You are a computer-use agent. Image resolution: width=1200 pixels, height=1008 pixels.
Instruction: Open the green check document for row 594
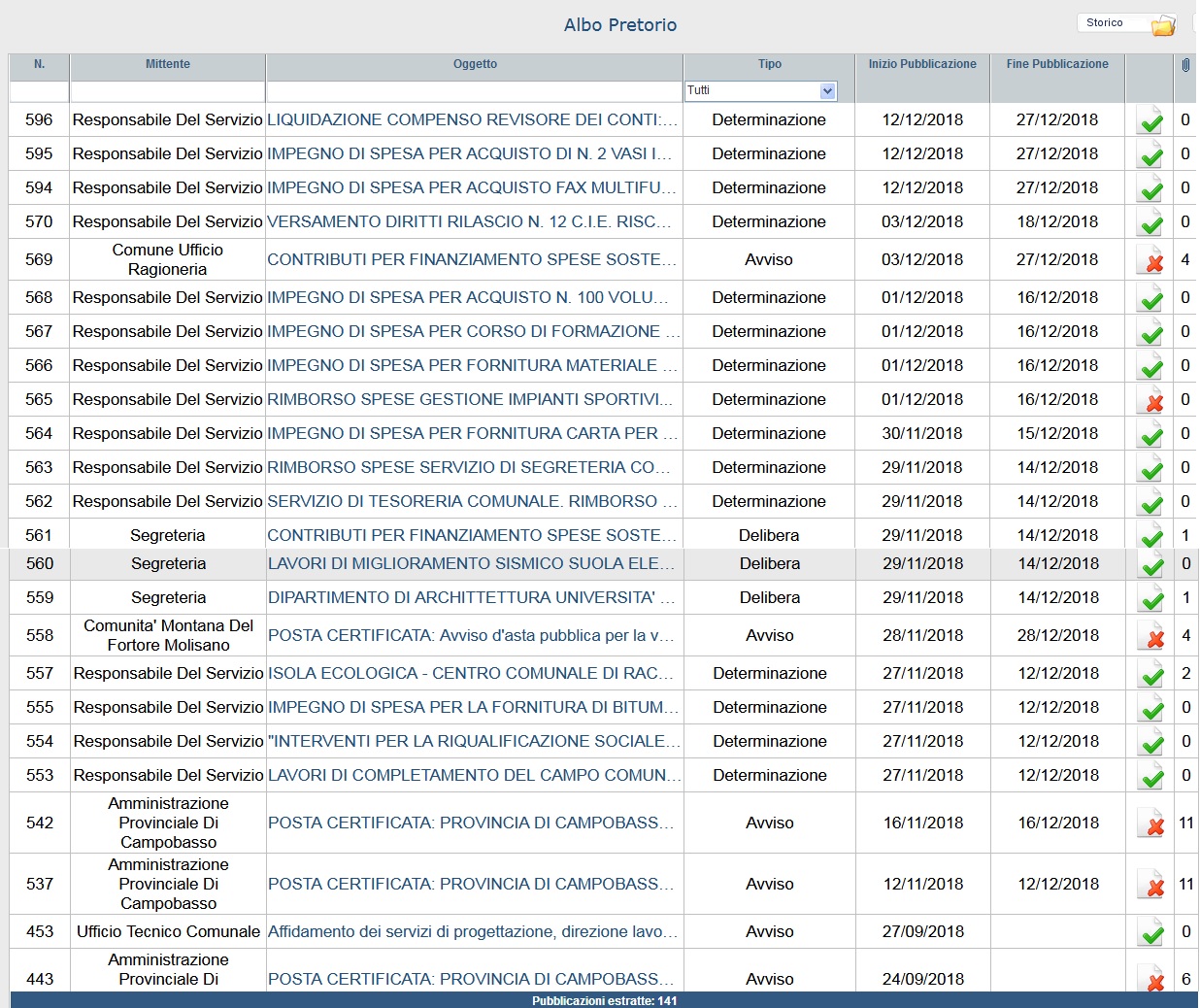click(1150, 187)
